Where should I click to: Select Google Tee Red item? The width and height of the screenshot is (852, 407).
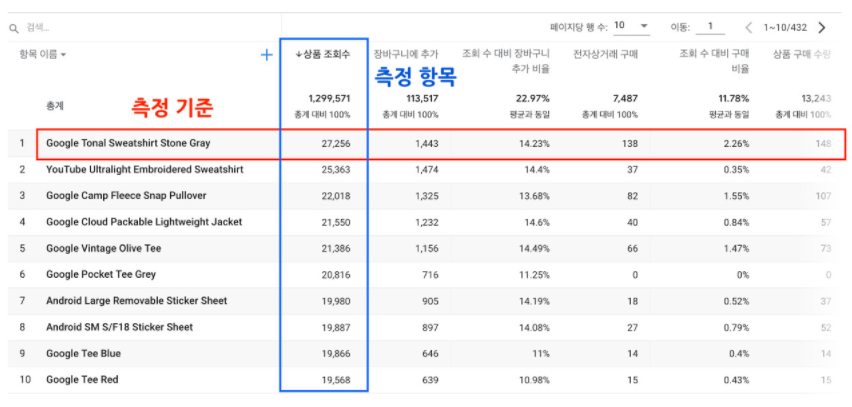[x=82, y=379]
